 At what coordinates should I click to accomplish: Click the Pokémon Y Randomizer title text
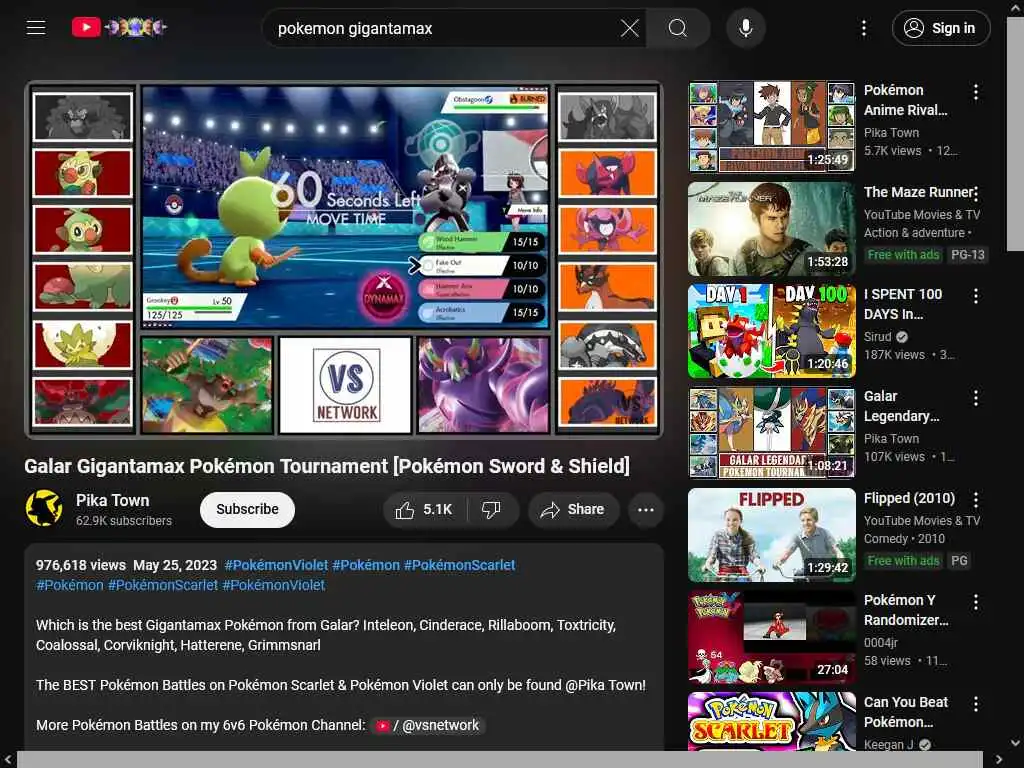click(906, 609)
